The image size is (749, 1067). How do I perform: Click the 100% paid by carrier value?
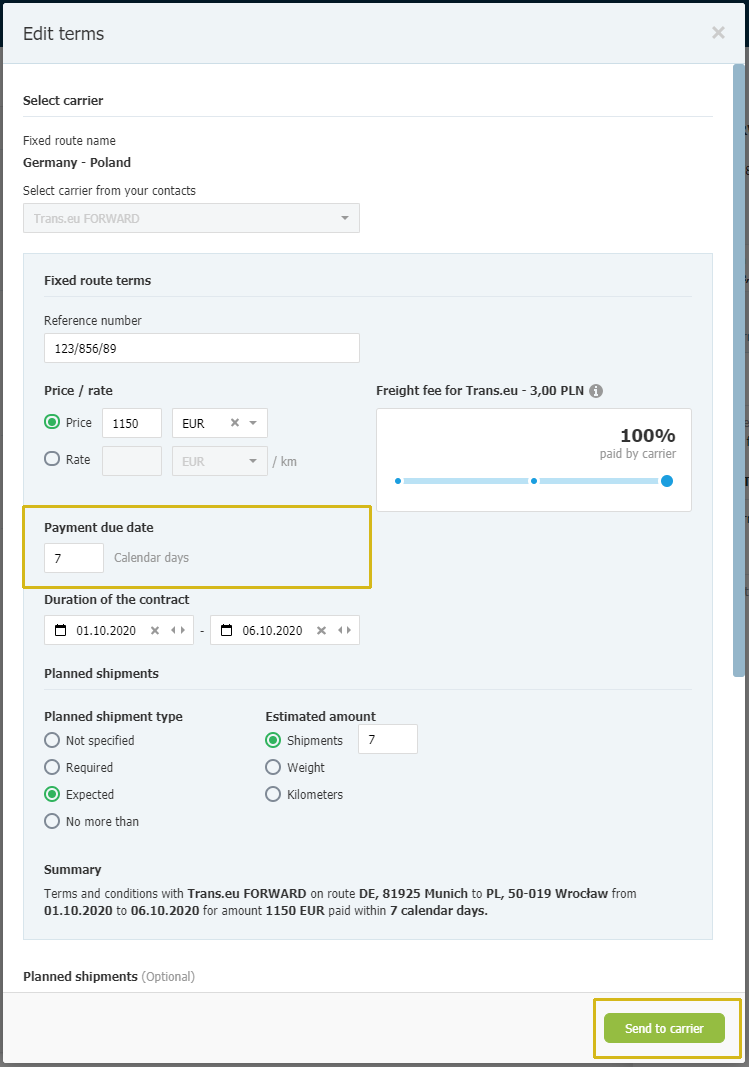(648, 436)
